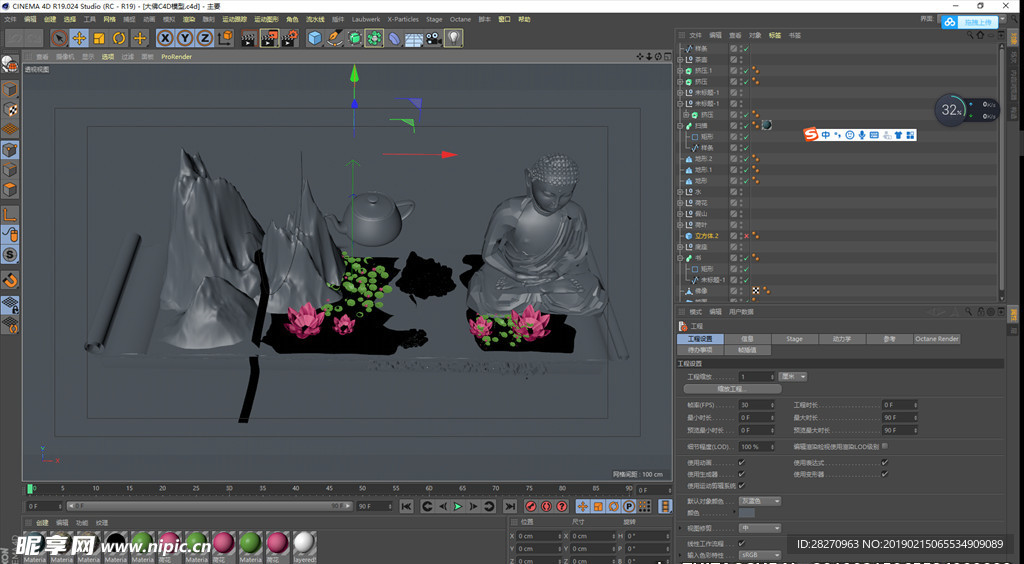This screenshot has height=564, width=1024.
Task: Select the Move tool in top toolbar
Action: 79,38
